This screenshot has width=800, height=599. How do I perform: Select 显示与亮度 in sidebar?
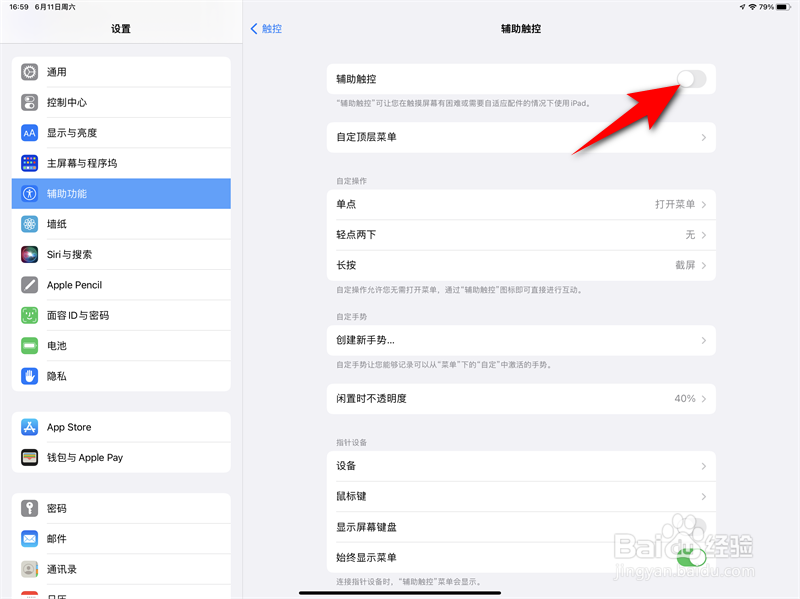click(x=121, y=133)
